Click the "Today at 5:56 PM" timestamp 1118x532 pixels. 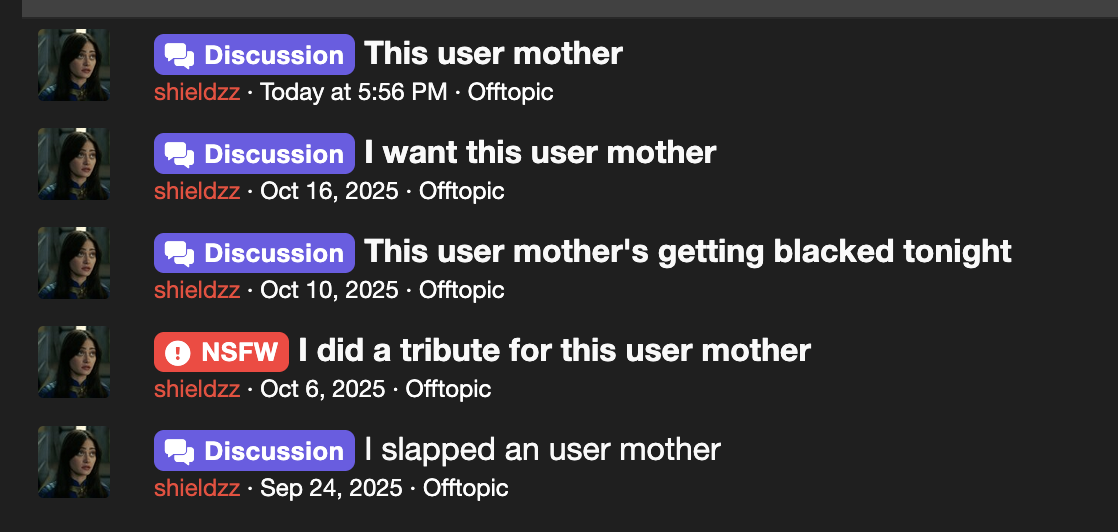(353, 93)
